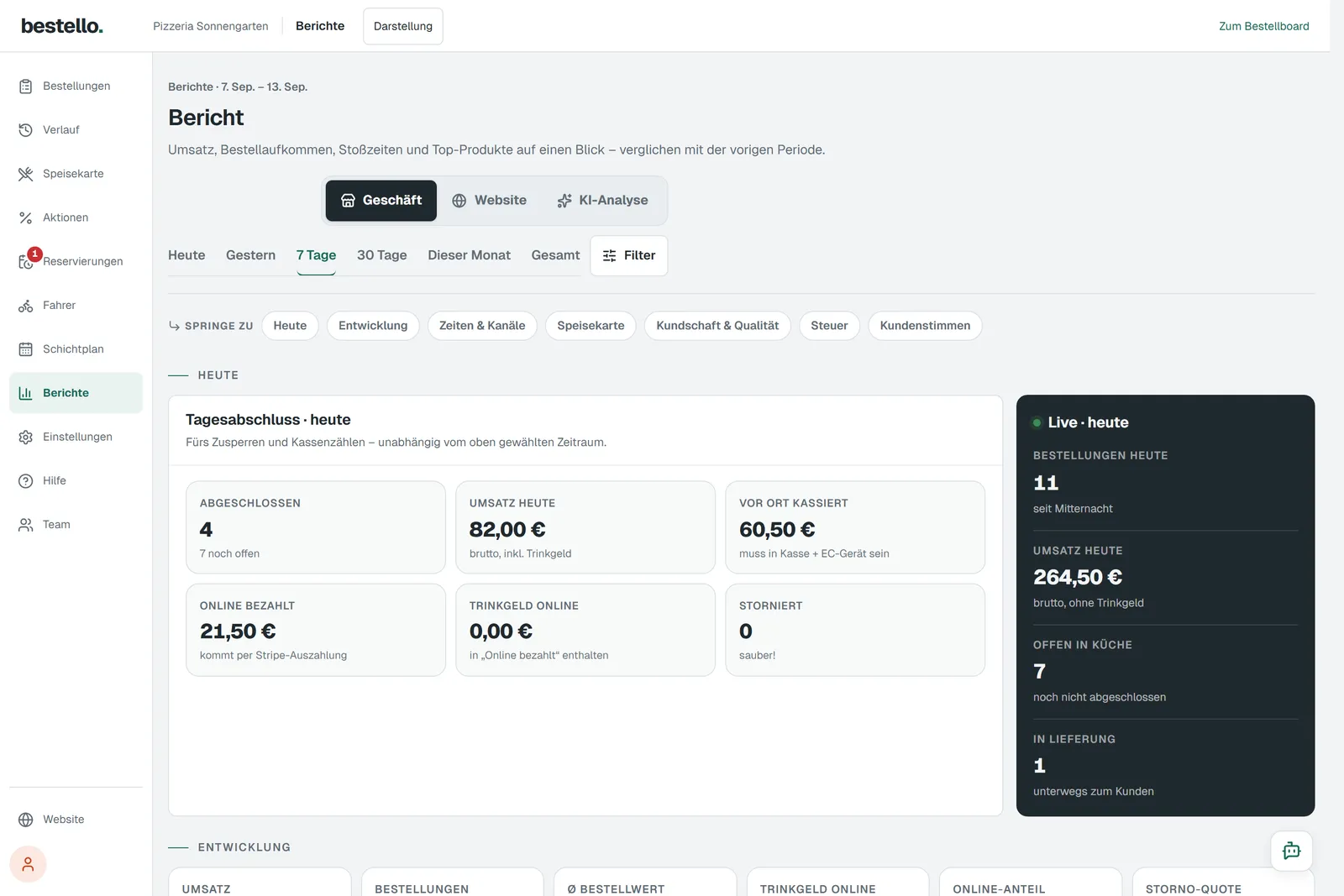1344x896 pixels.
Task: Click the Bestellungen clipboard icon in sidebar
Action: pyautogui.click(x=26, y=86)
